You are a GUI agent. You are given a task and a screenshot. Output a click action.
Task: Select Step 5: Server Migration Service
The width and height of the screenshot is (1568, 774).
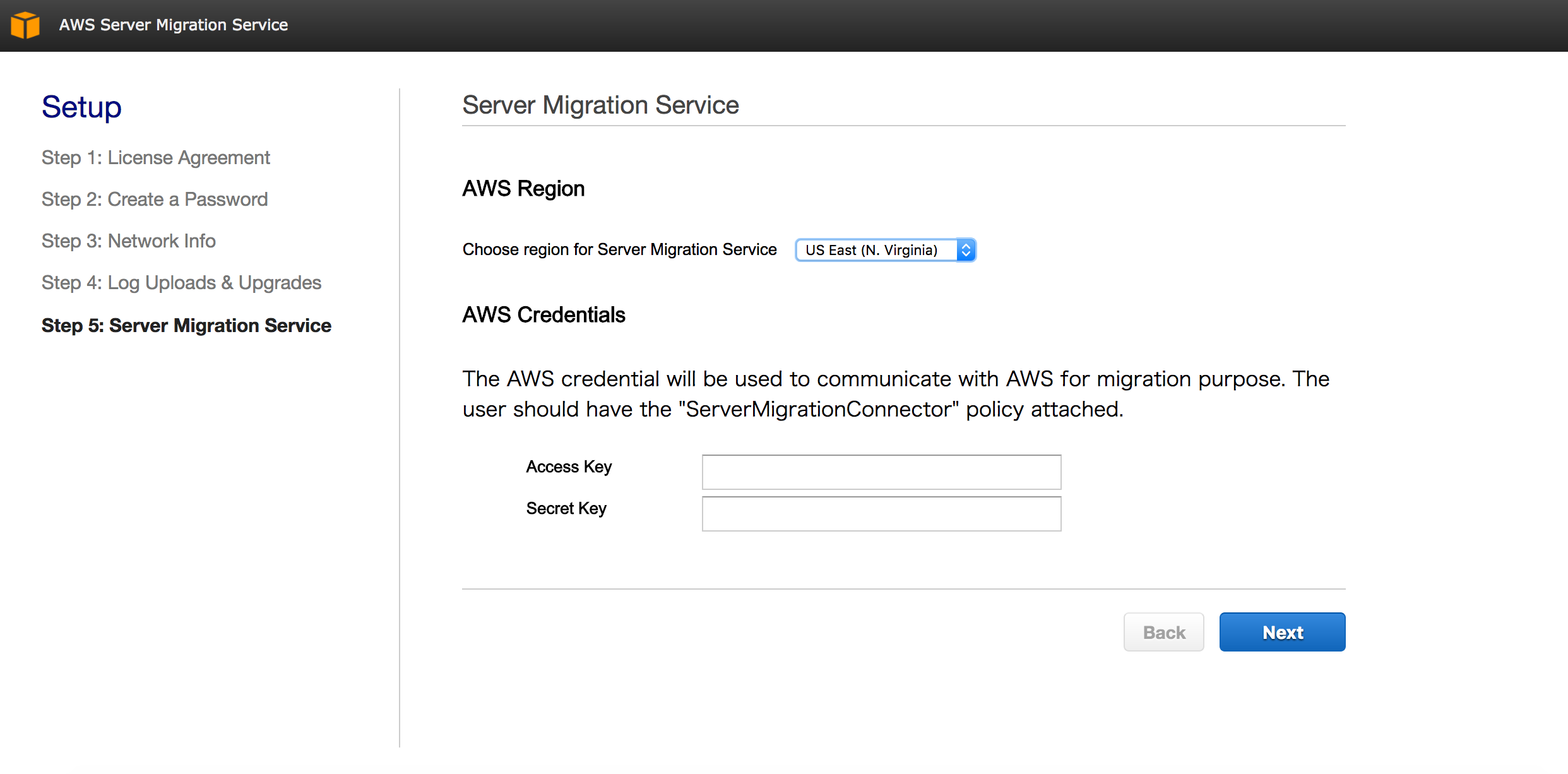pos(186,326)
